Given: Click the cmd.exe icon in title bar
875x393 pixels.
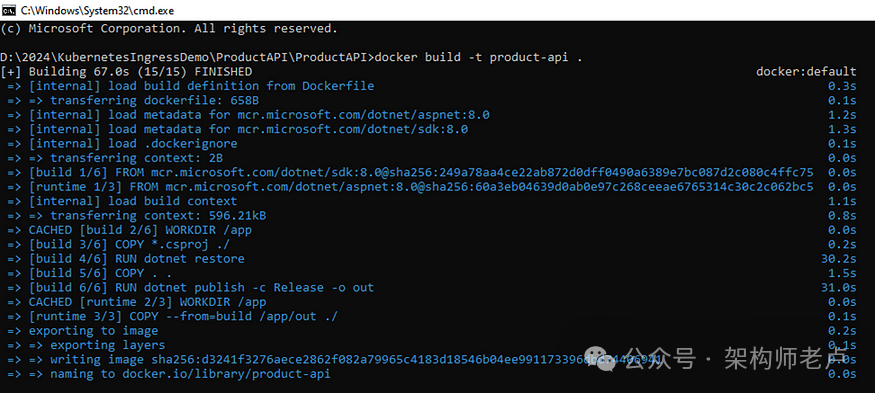Looking at the screenshot, I should 9,9.
